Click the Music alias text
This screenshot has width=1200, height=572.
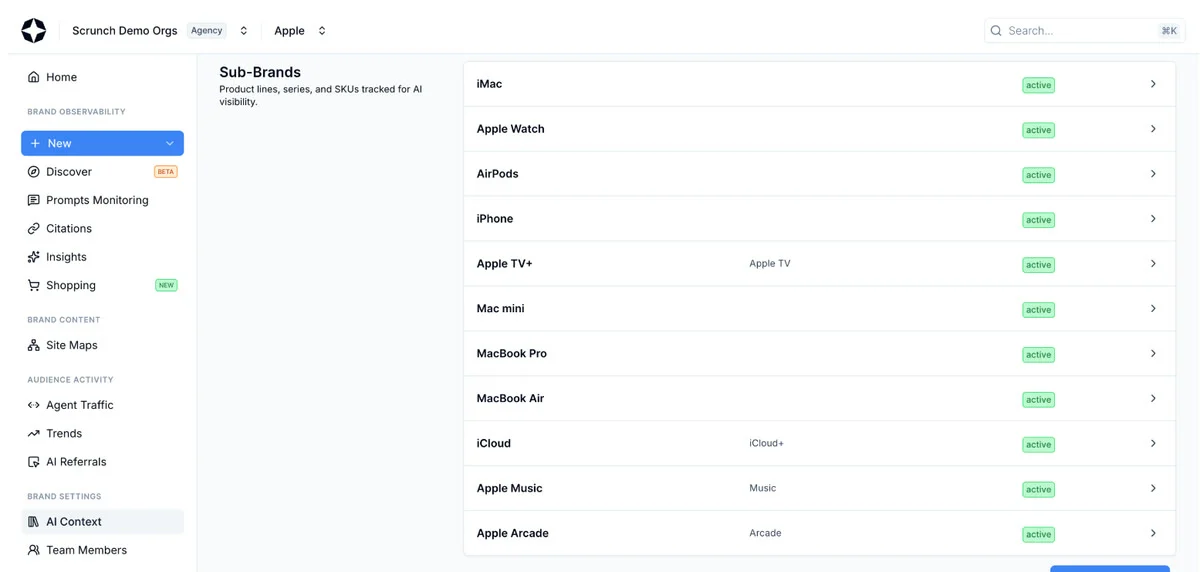762,488
